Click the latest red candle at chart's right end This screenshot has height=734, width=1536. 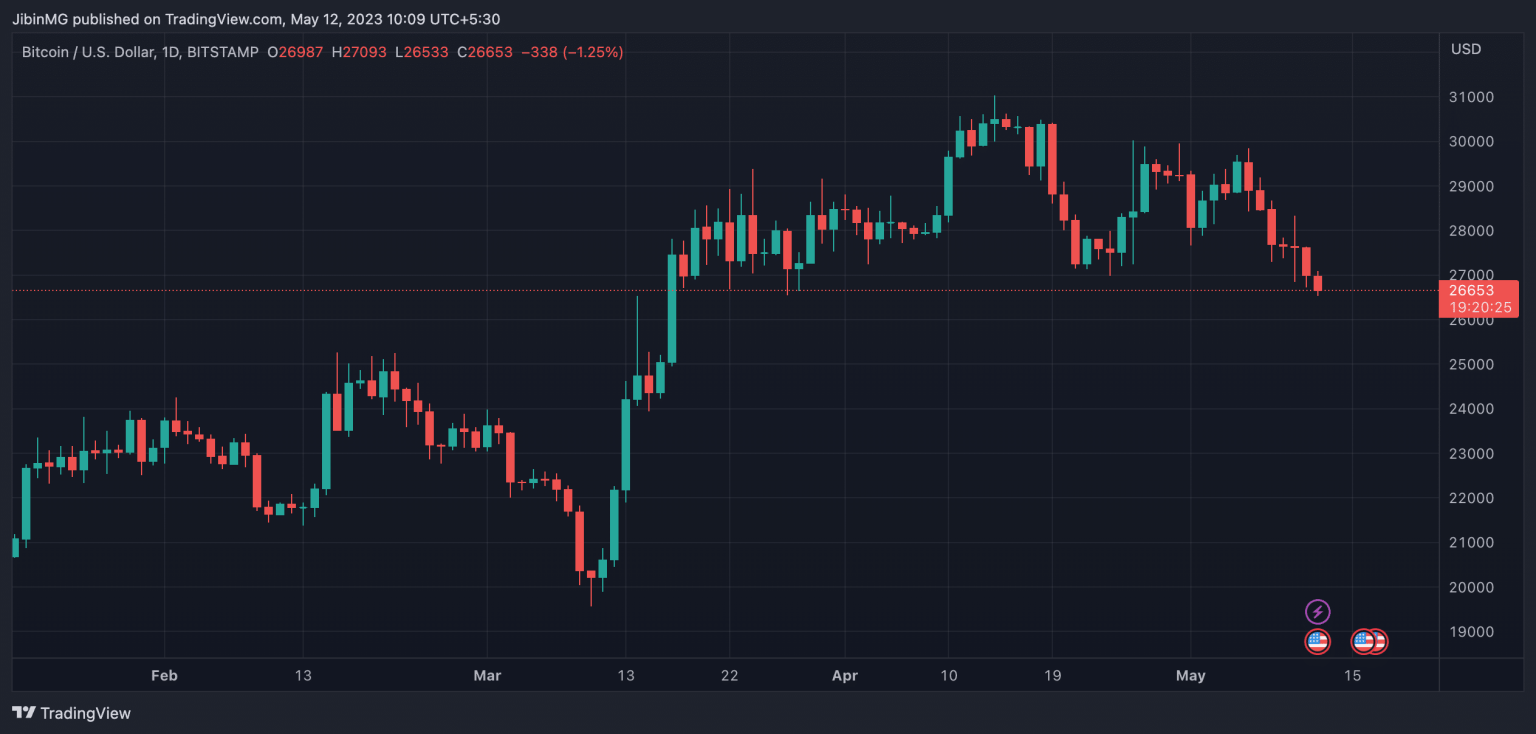[1318, 283]
